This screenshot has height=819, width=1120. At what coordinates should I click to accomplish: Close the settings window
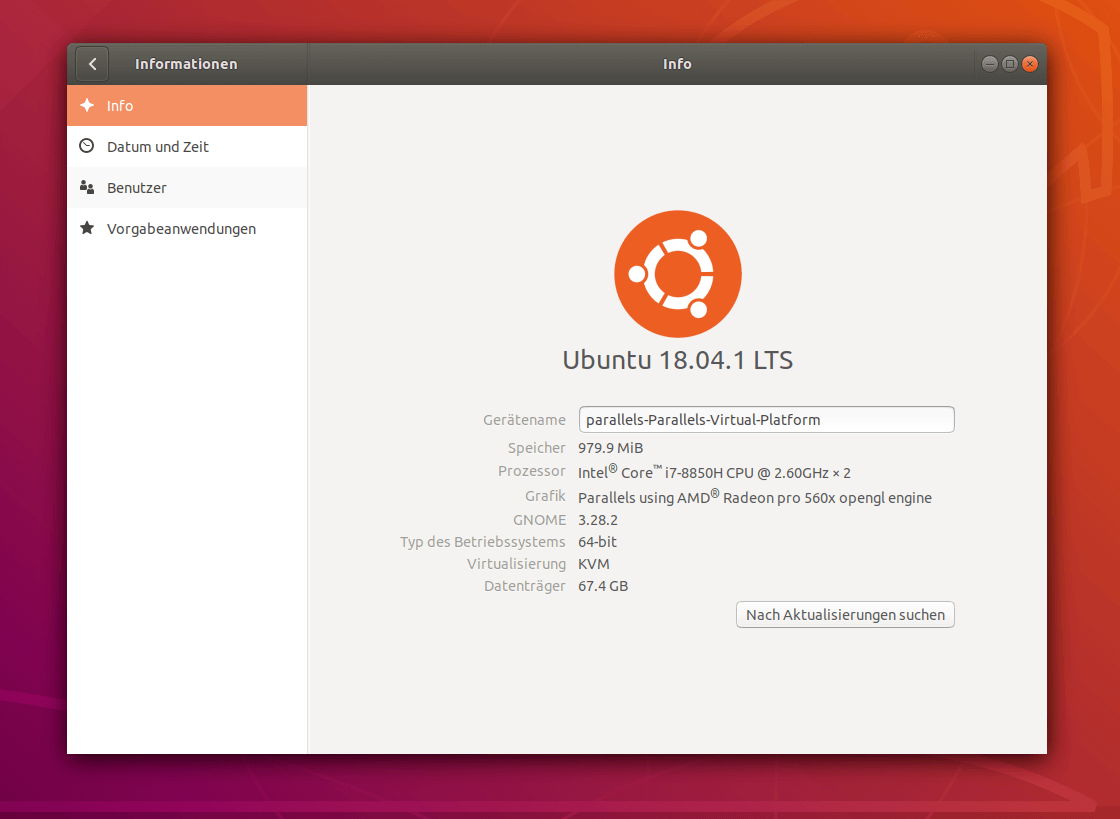(1030, 64)
